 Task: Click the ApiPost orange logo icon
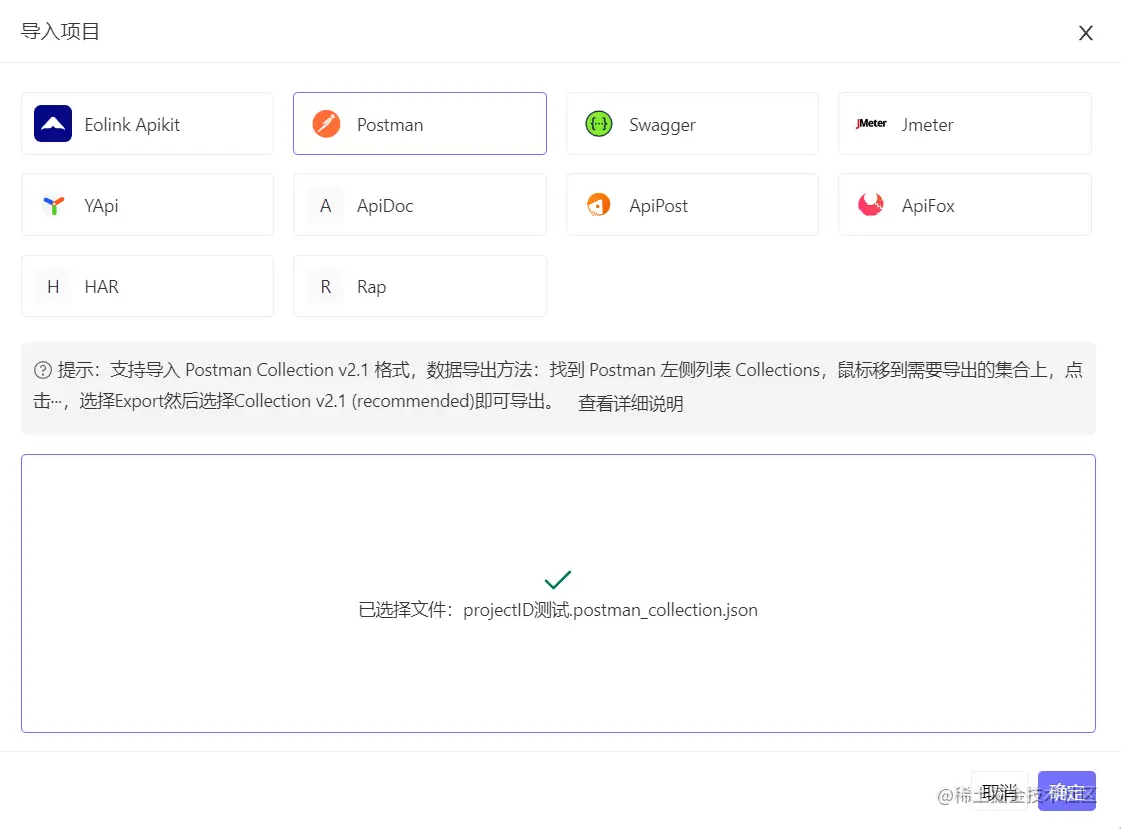tap(598, 205)
